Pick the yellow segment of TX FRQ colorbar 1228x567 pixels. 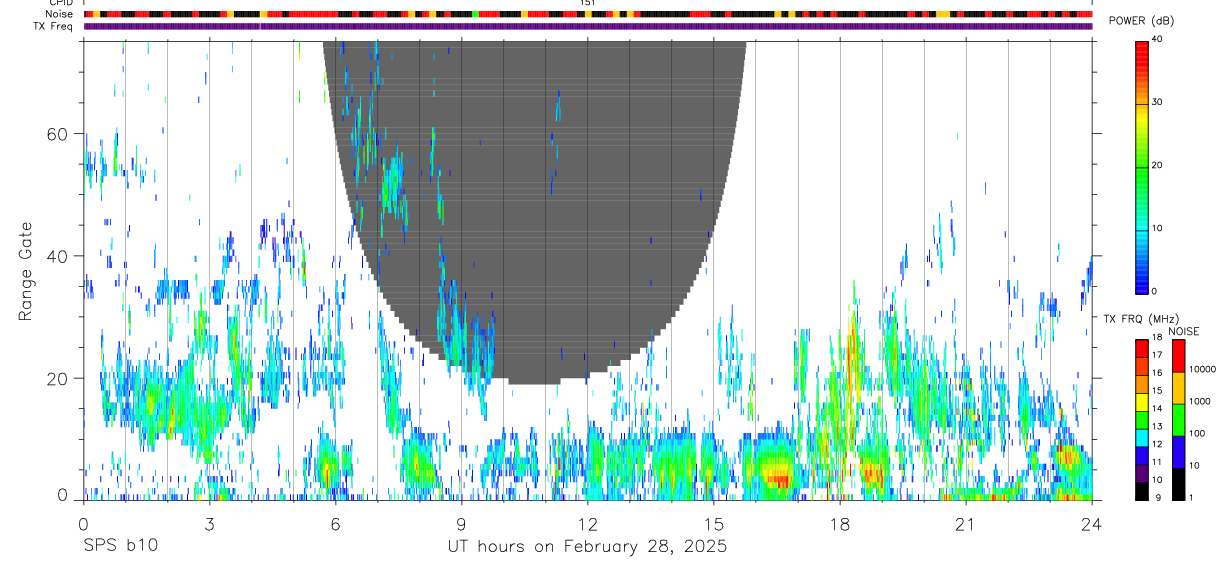point(1142,402)
